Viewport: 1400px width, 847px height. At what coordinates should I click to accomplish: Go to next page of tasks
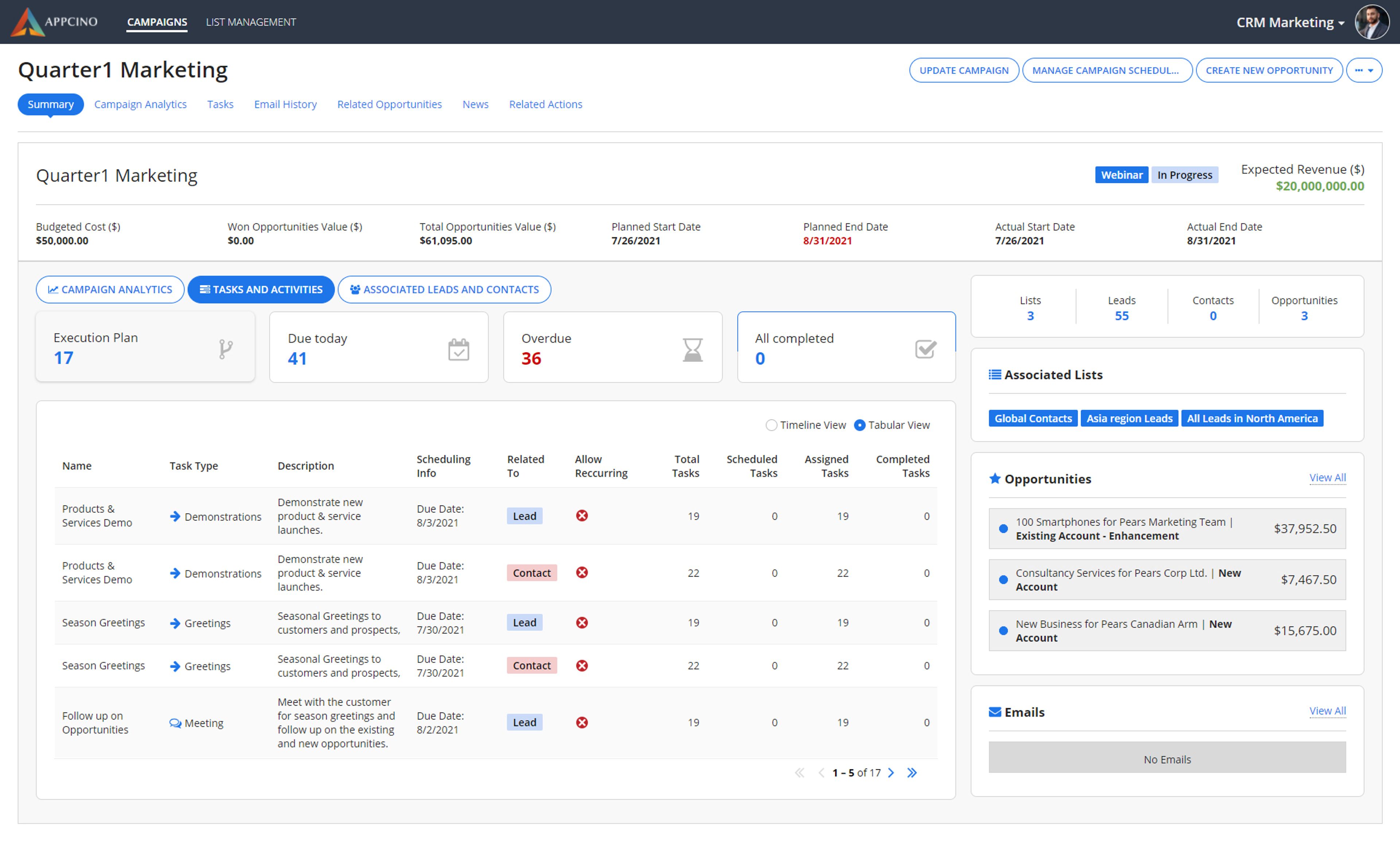pos(891,773)
